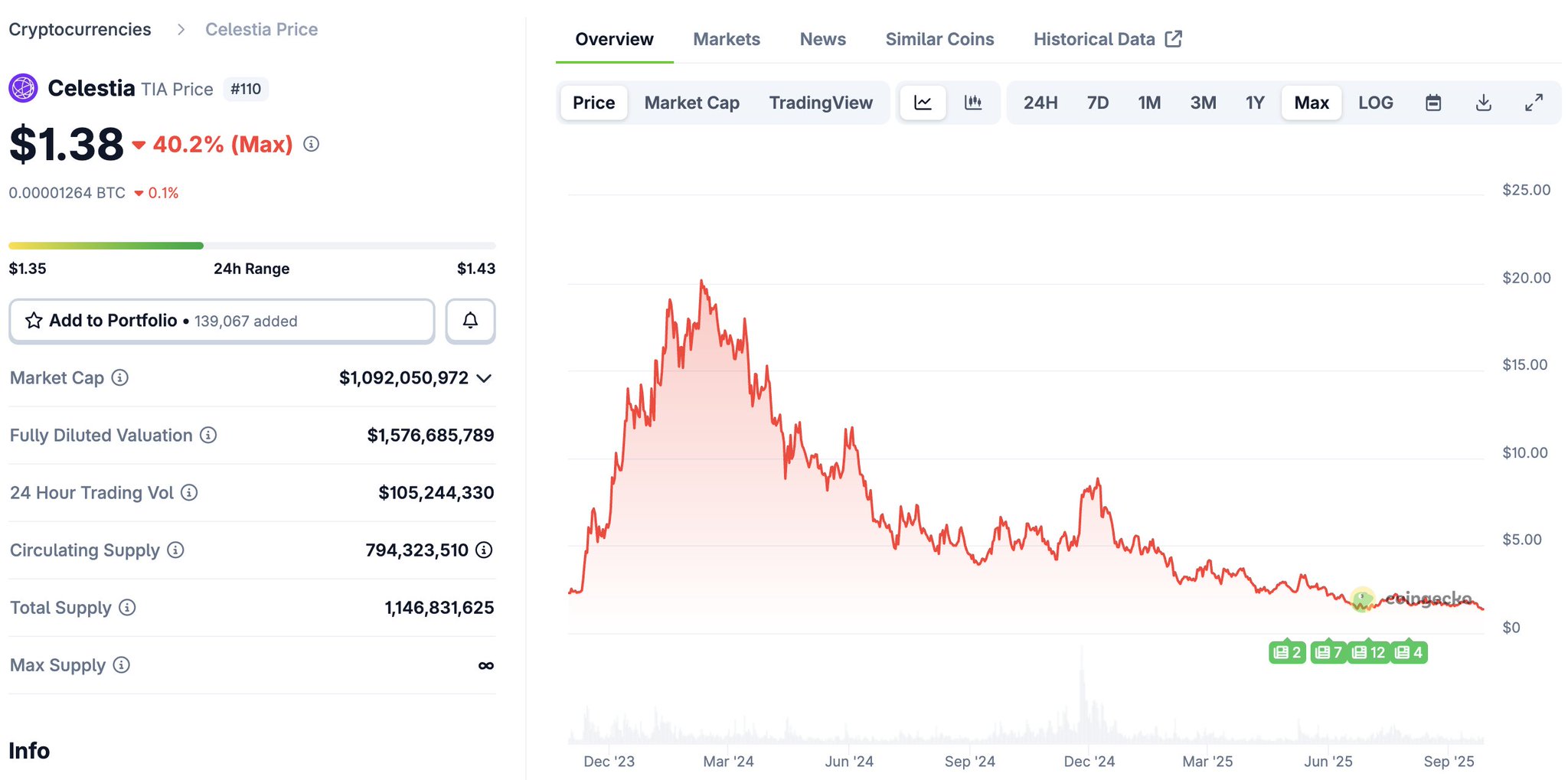Expand the Market Cap value chevron
The image size is (1568, 780).
[484, 378]
